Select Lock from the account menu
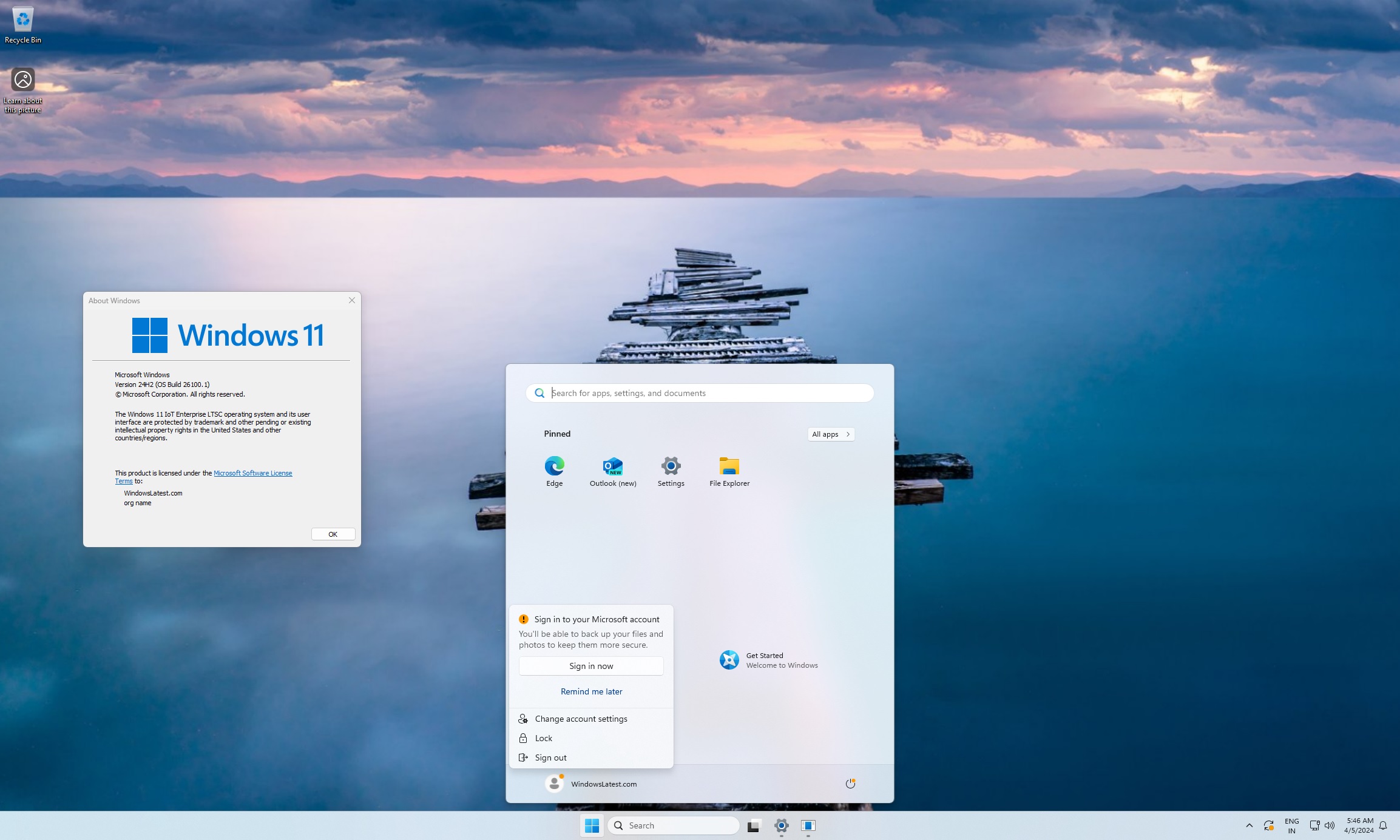Screen dimensions: 1400x840 (543, 738)
